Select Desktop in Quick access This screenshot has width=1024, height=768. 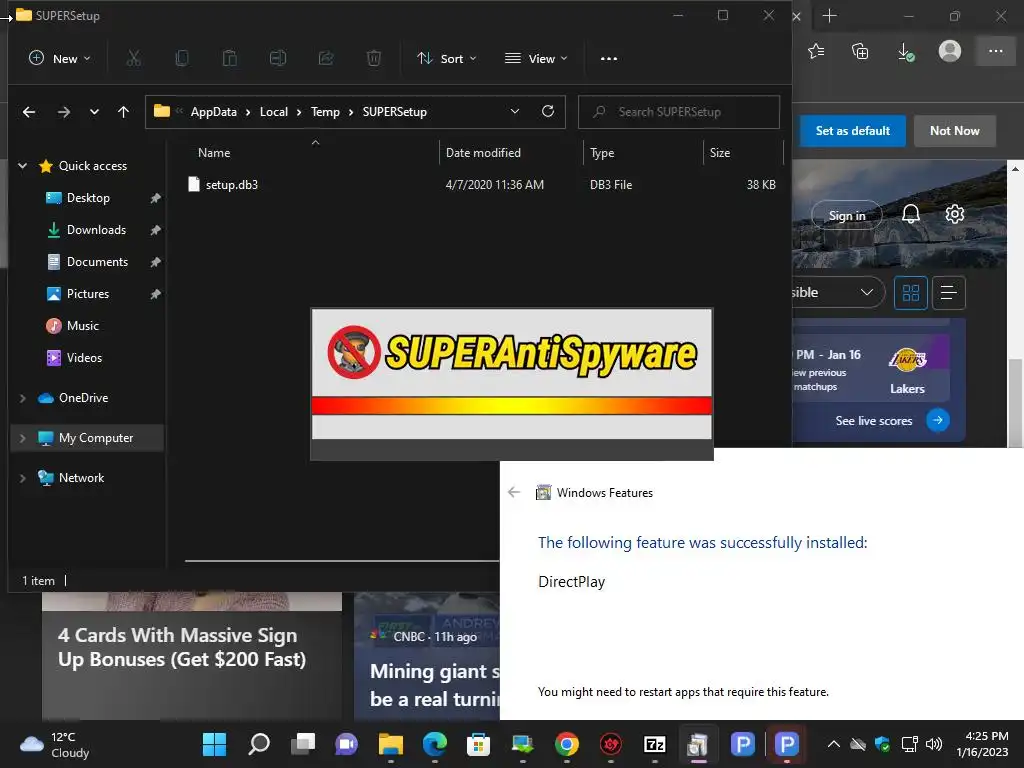point(88,198)
